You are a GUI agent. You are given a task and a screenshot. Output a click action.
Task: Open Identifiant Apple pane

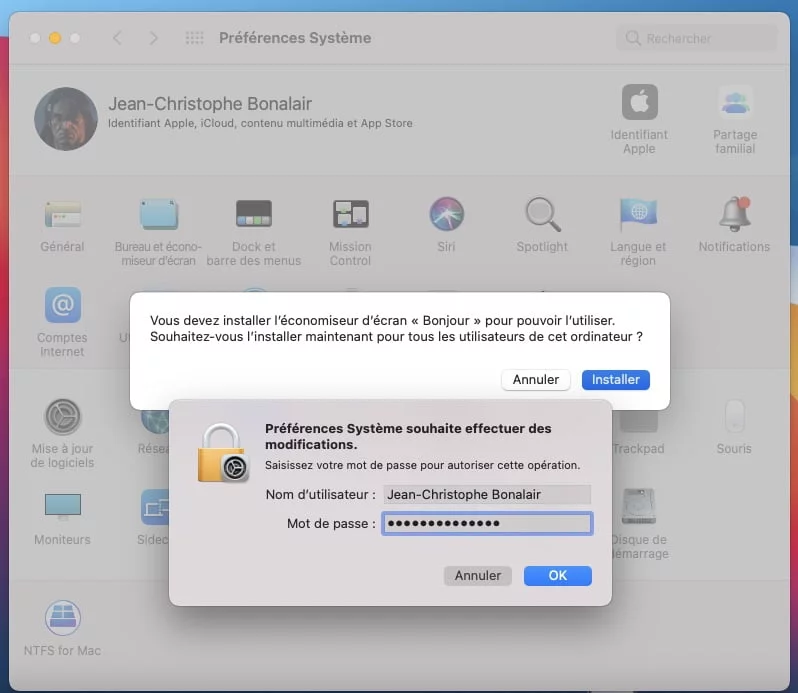click(x=640, y=102)
